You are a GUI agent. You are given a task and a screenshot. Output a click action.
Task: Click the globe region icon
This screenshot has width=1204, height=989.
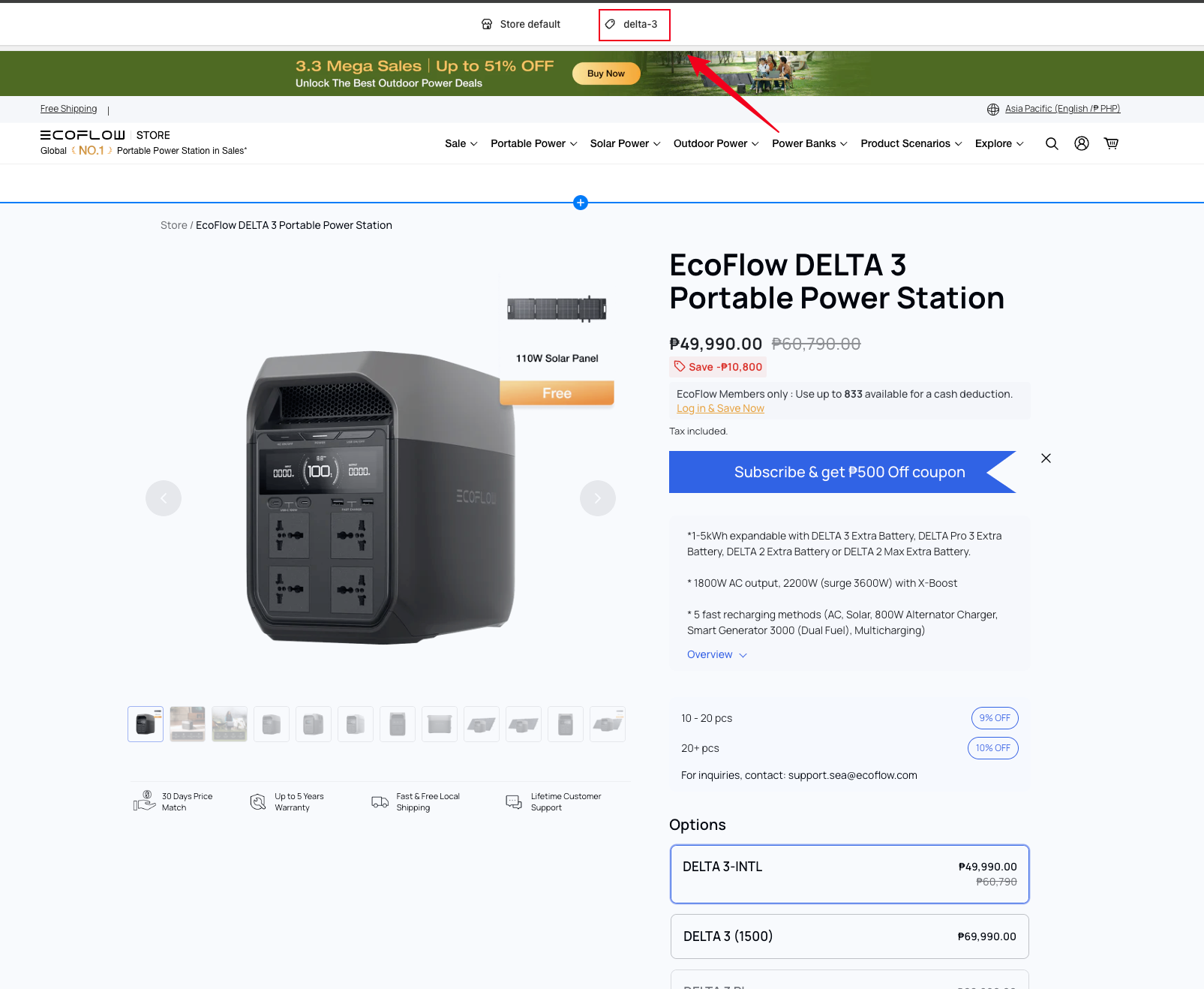coord(992,110)
